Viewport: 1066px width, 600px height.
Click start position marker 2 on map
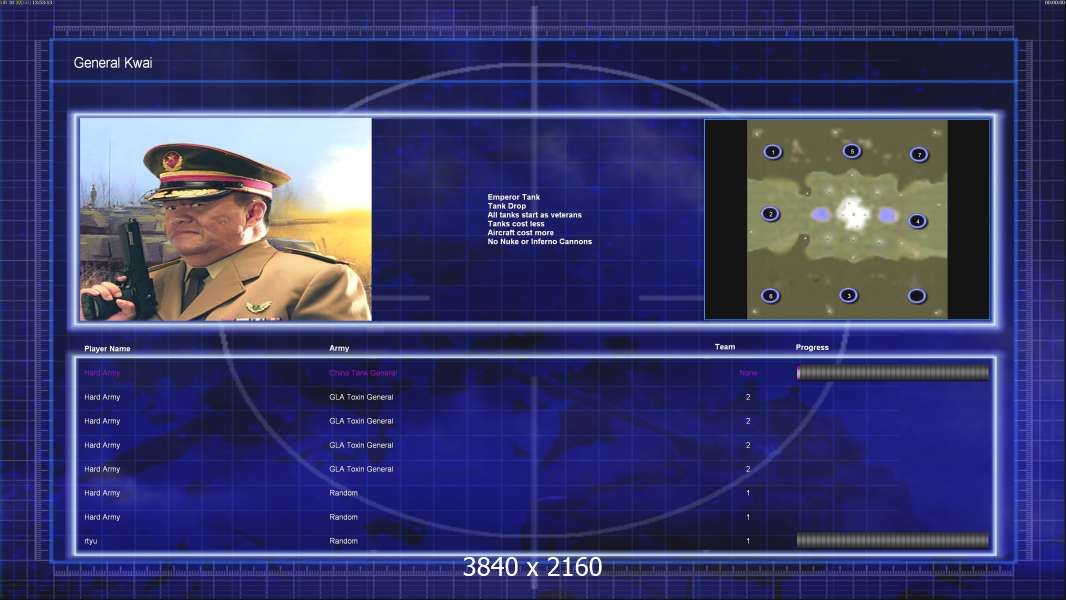pyautogui.click(x=770, y=213)
